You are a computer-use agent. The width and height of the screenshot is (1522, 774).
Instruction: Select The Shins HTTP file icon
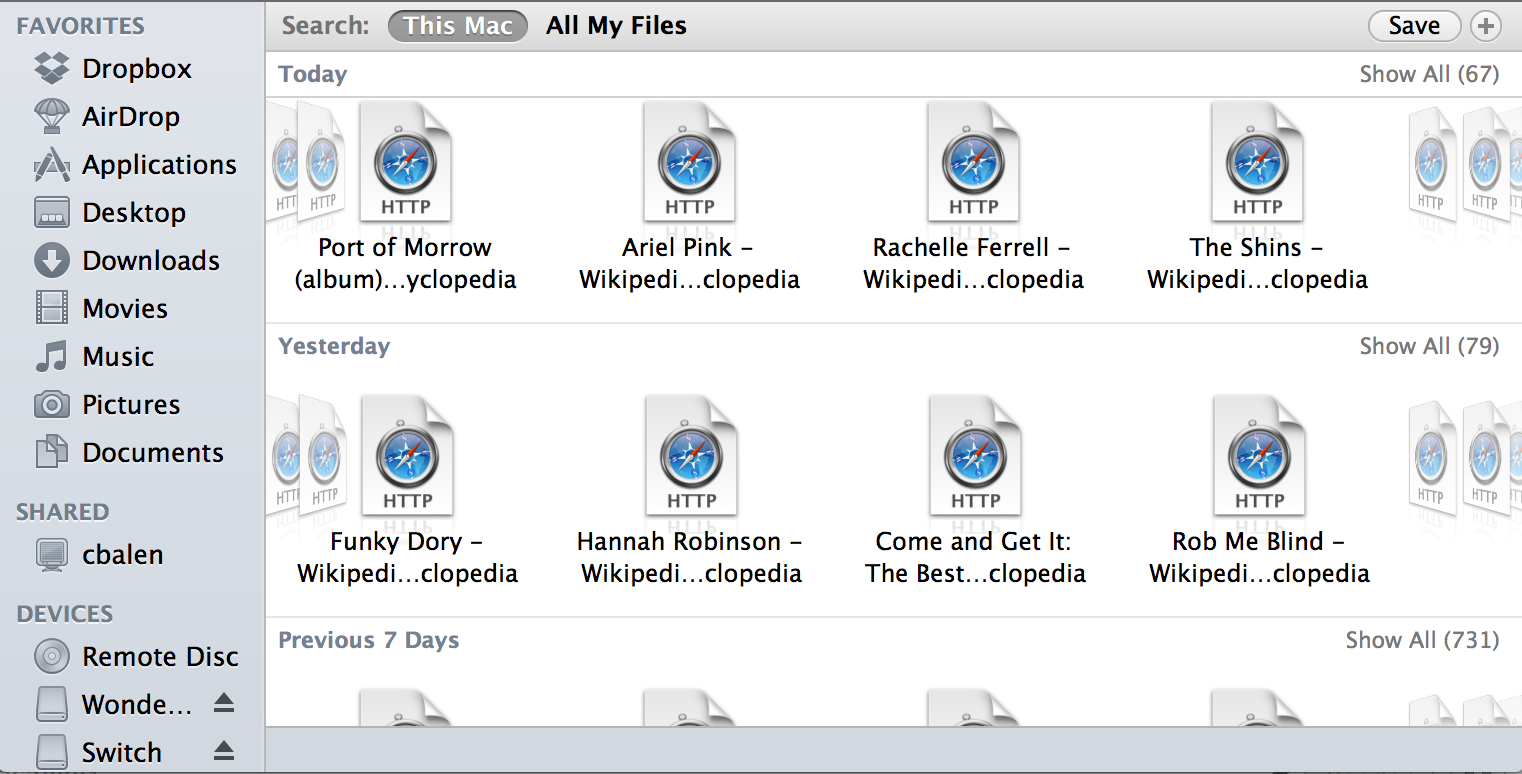click(1257, 162)
